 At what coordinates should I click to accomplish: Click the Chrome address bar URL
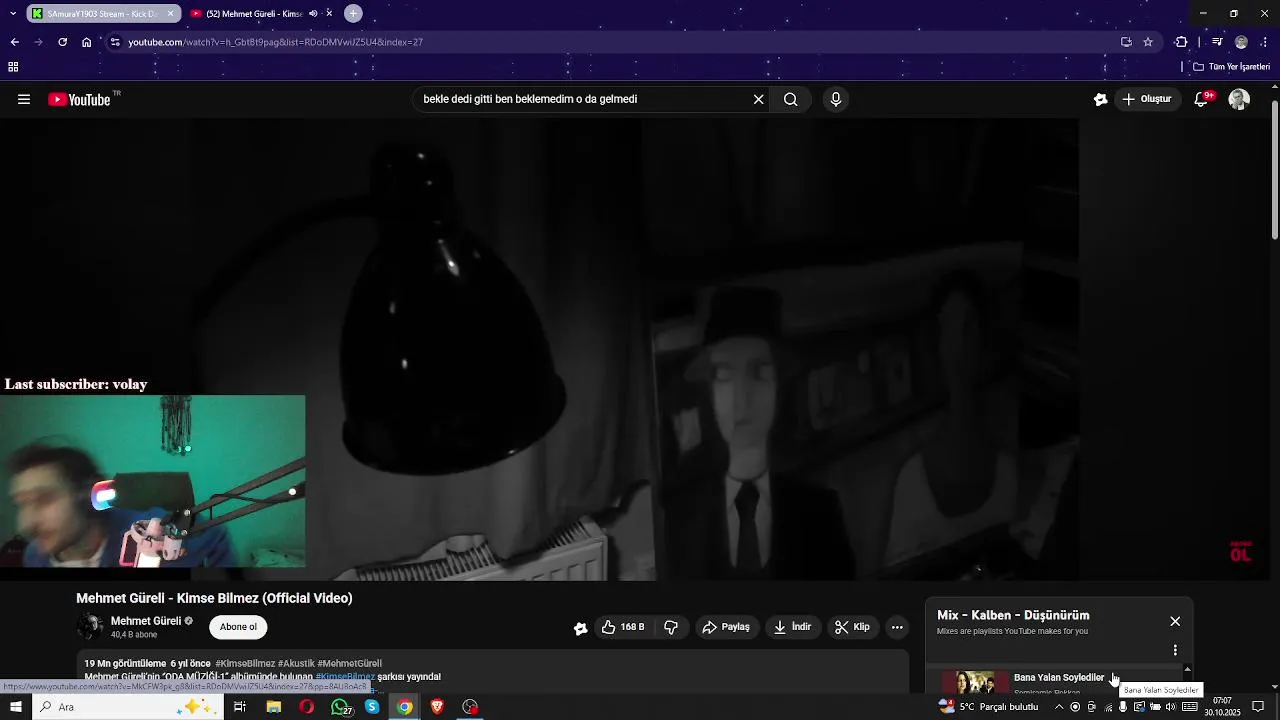pos(275,42)
